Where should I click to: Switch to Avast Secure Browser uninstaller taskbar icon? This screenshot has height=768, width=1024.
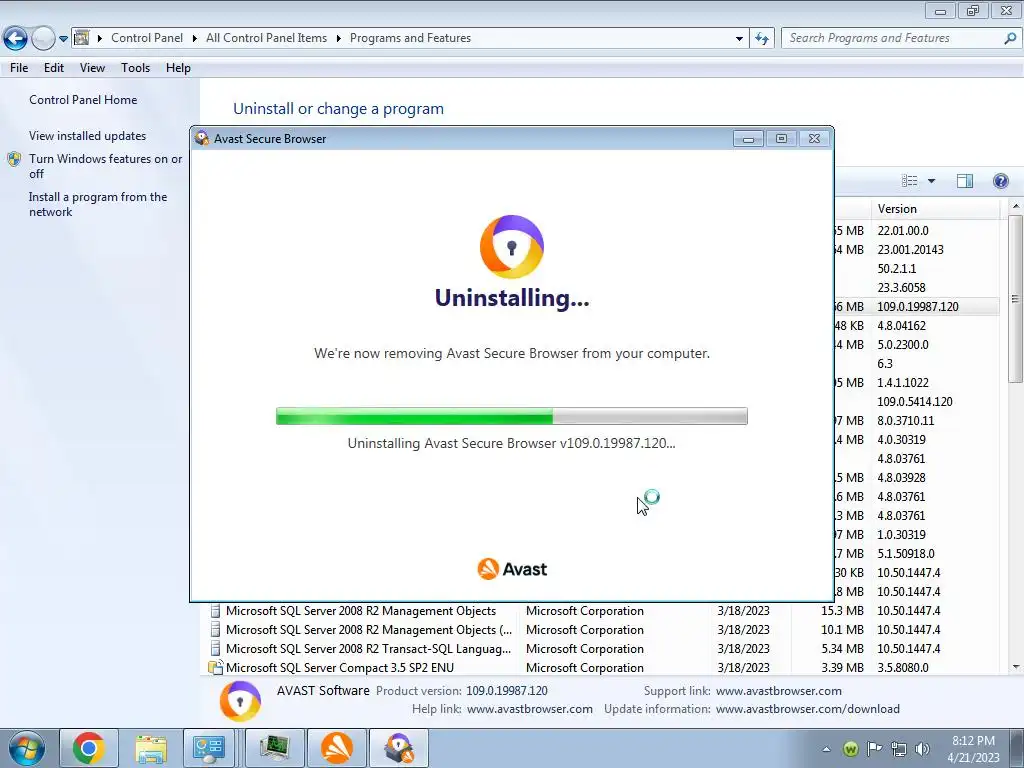(399, 748)
